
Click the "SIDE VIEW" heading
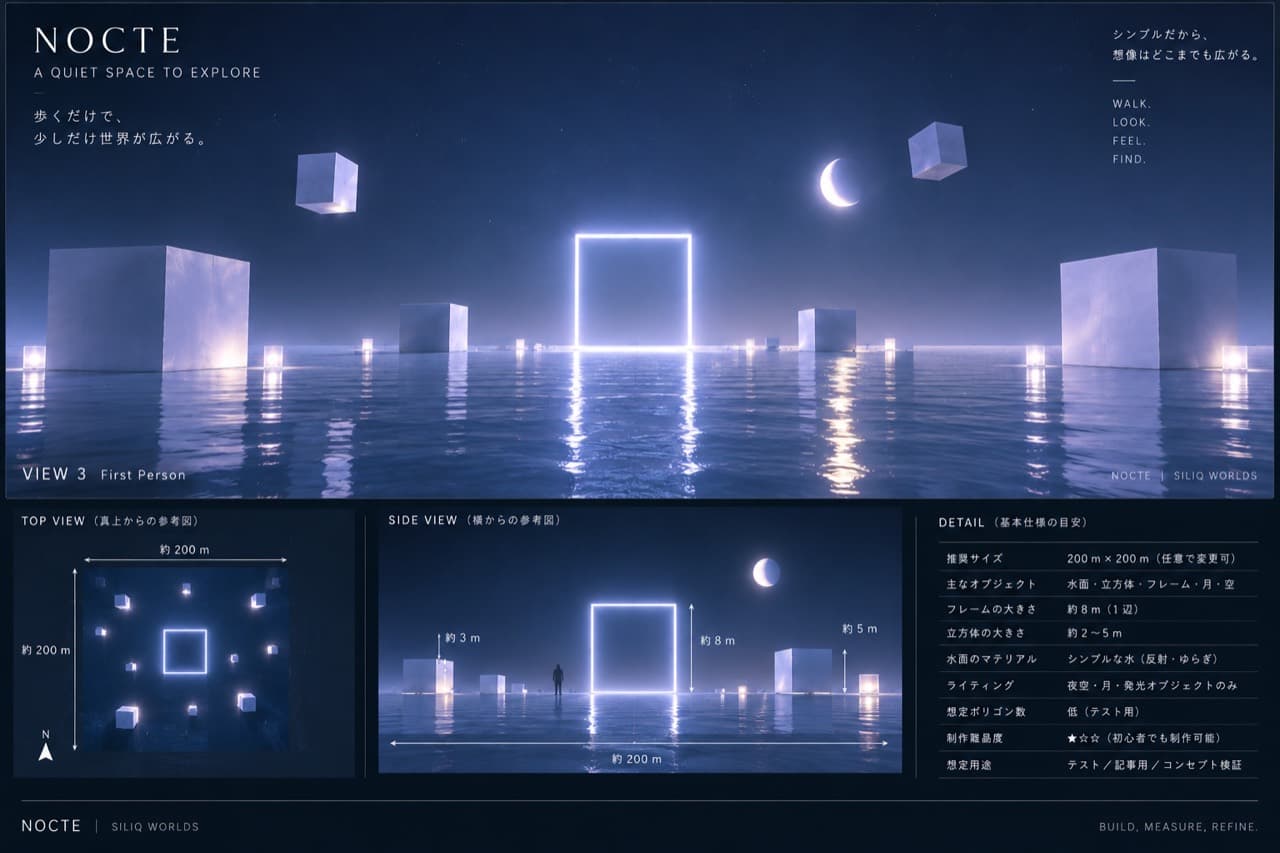(x=423, y=521)
